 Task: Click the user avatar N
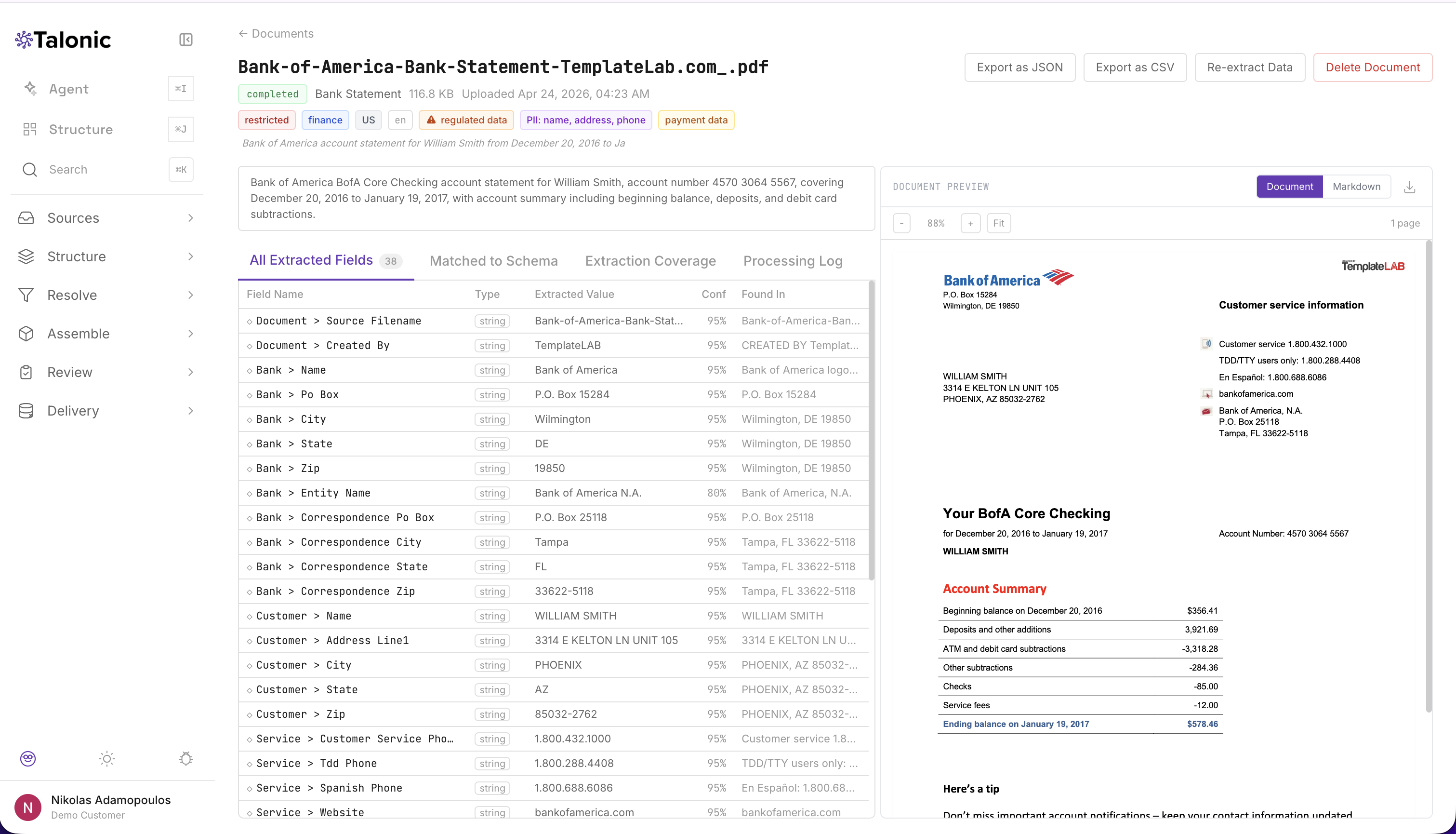pos(27,807)
